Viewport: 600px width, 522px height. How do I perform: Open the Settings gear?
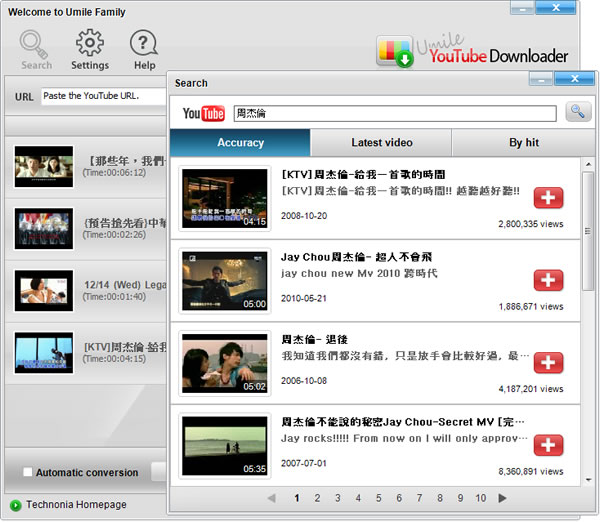pyautogui.click(x=90, y=50)
